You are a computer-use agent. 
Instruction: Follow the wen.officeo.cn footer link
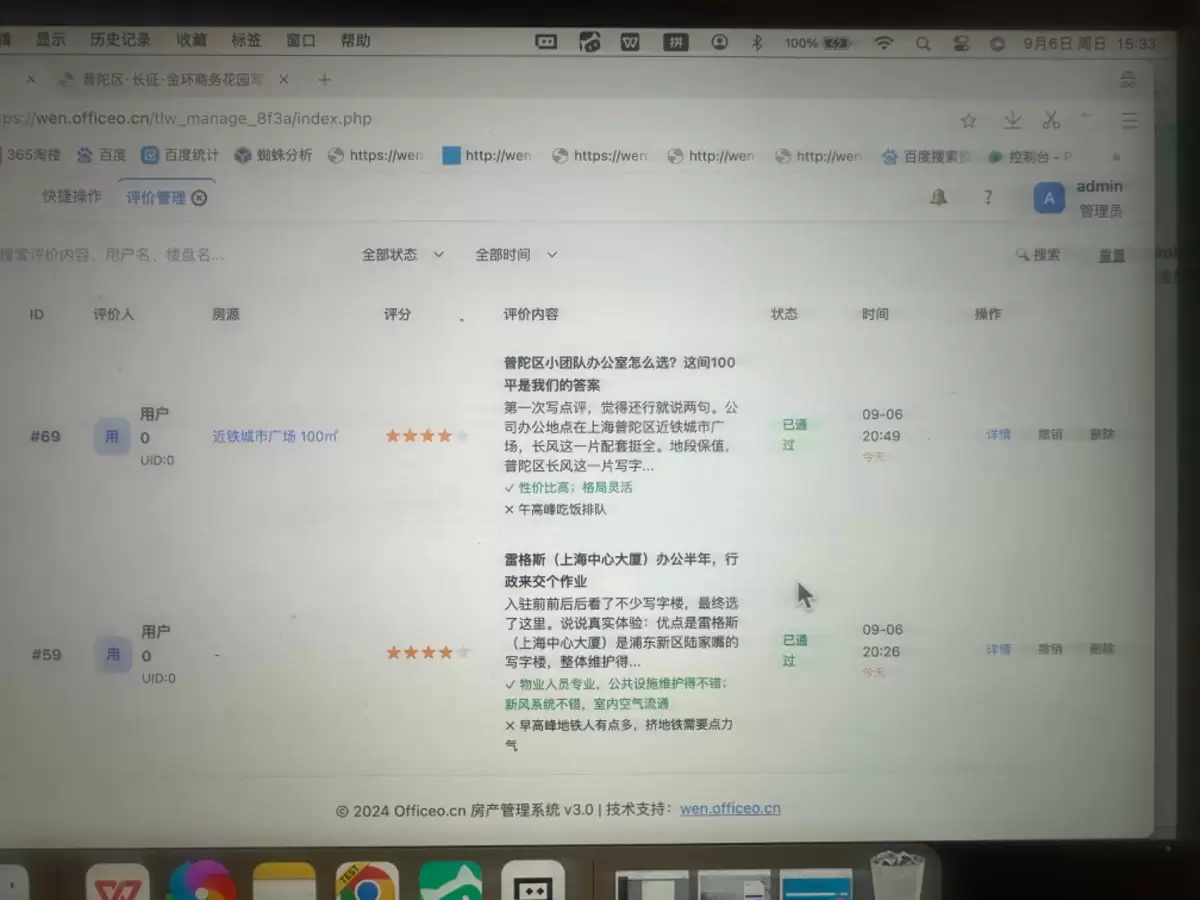pos(730,809)
